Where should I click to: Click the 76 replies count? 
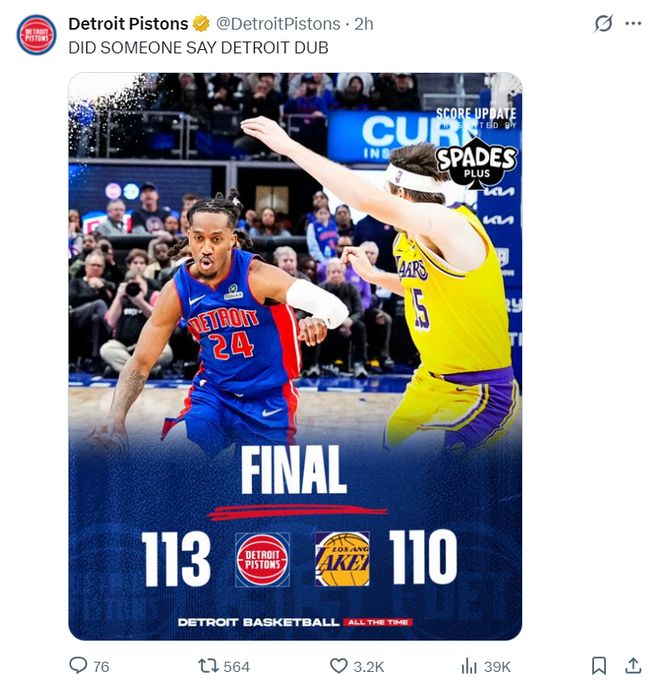pos(101,667)
